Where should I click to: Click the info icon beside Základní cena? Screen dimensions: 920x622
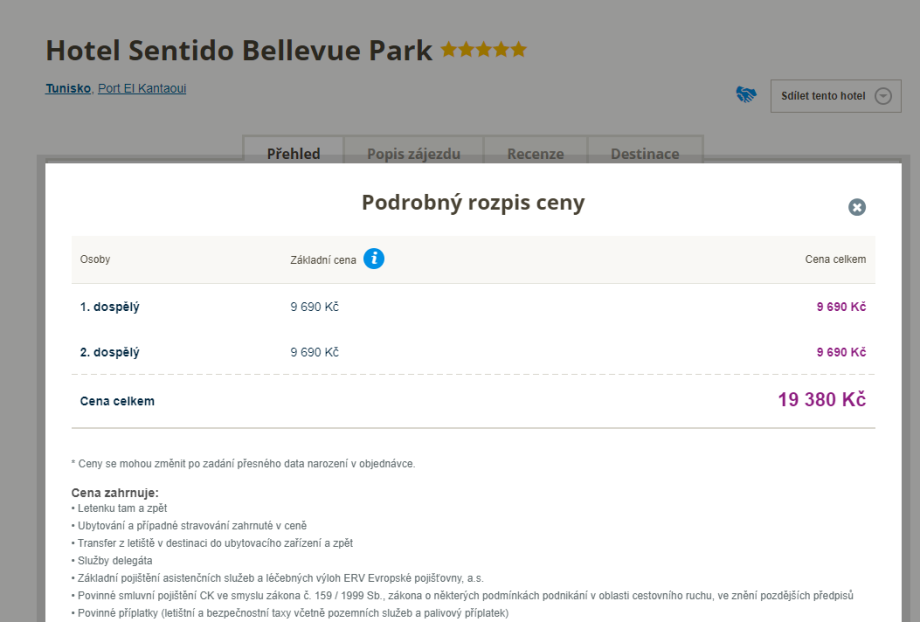coord(374,259)
